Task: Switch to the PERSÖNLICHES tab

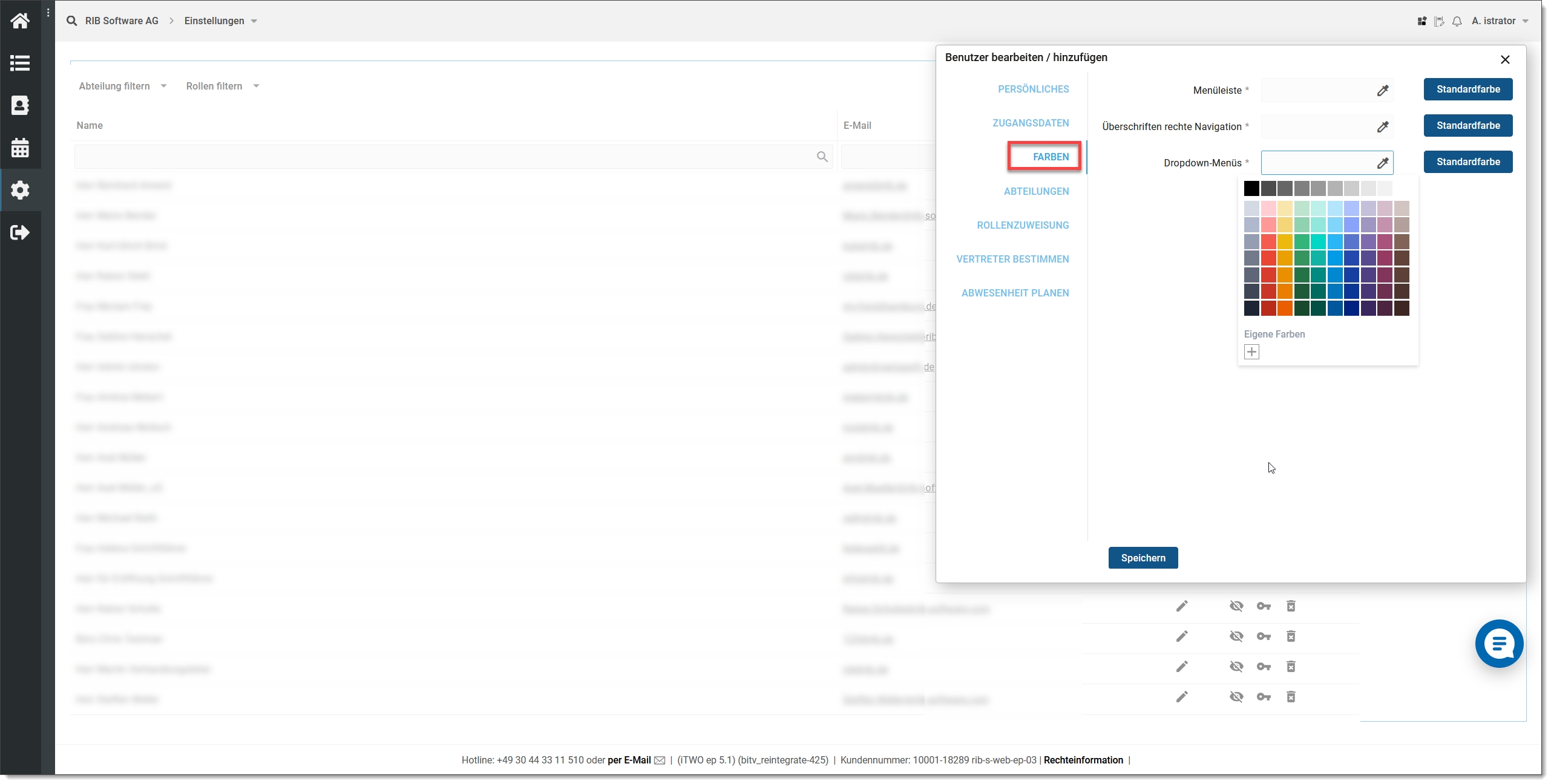Action: coord(1034,89)
